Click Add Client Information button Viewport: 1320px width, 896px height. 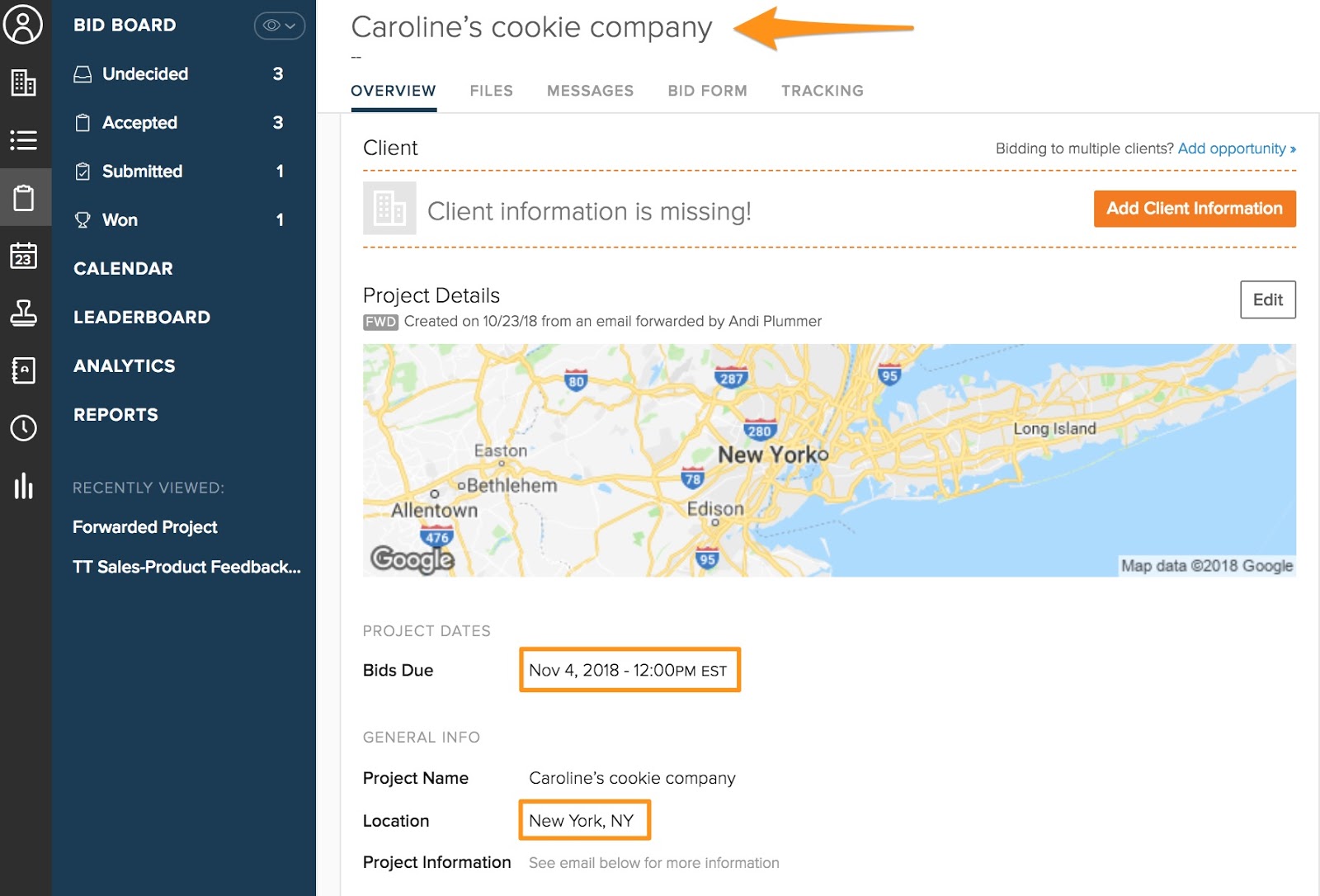(1194, 209)
